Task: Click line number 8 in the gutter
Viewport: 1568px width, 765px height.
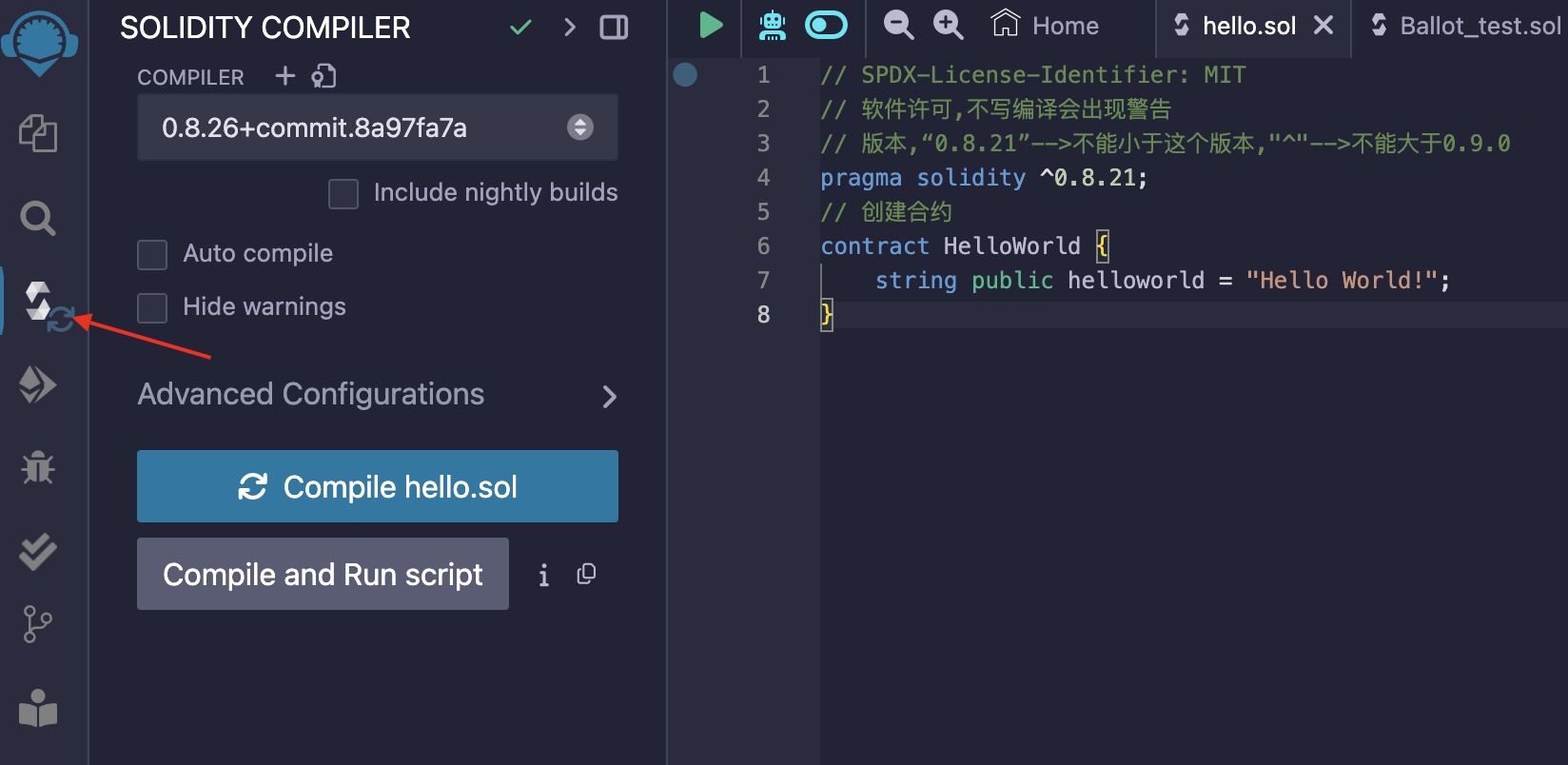Action: 763,314
